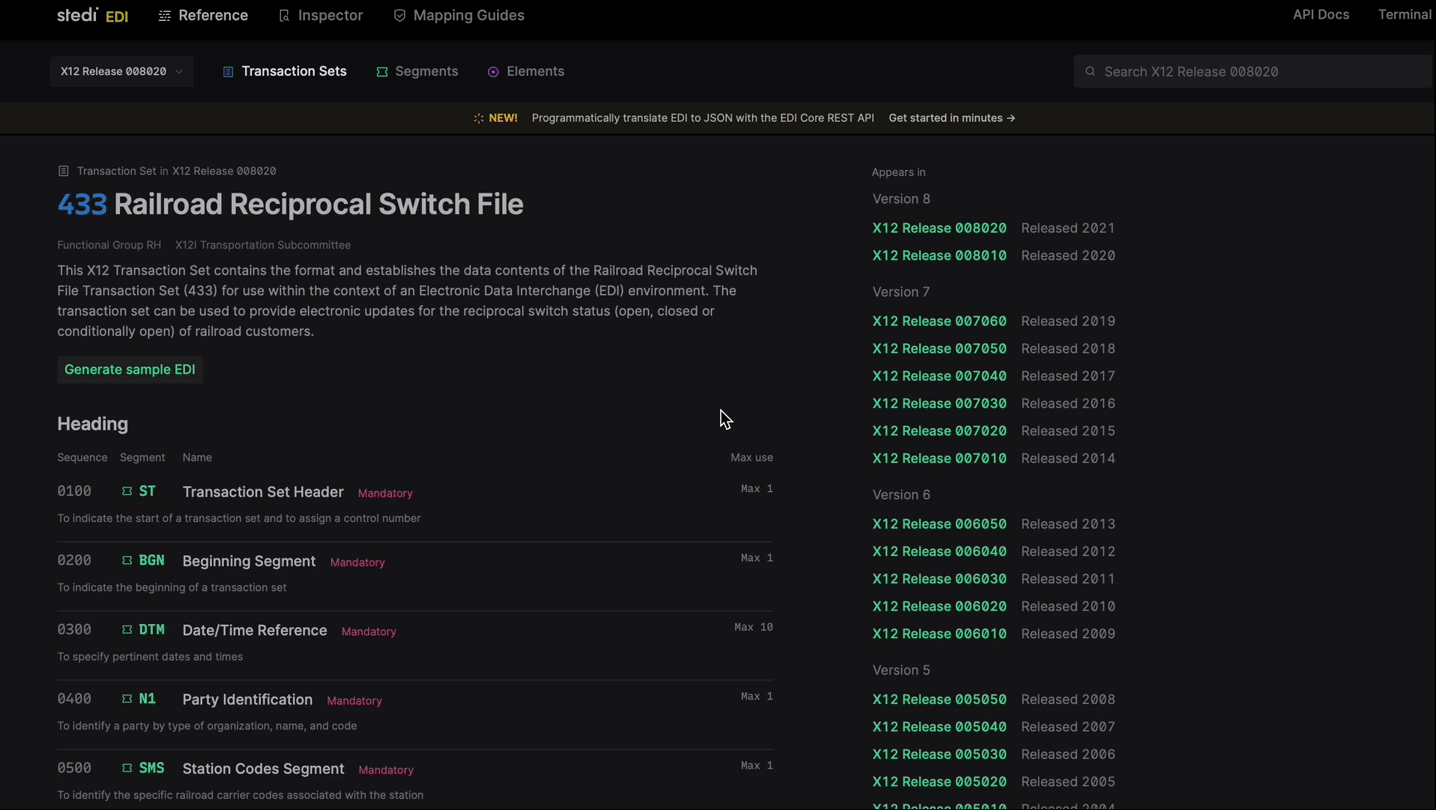Open X12 Release 005050

pyautogui.click(x=939, y=699)
